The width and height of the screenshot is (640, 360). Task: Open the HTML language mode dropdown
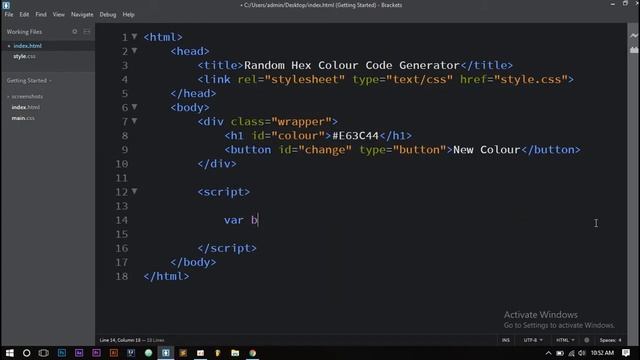565,340
